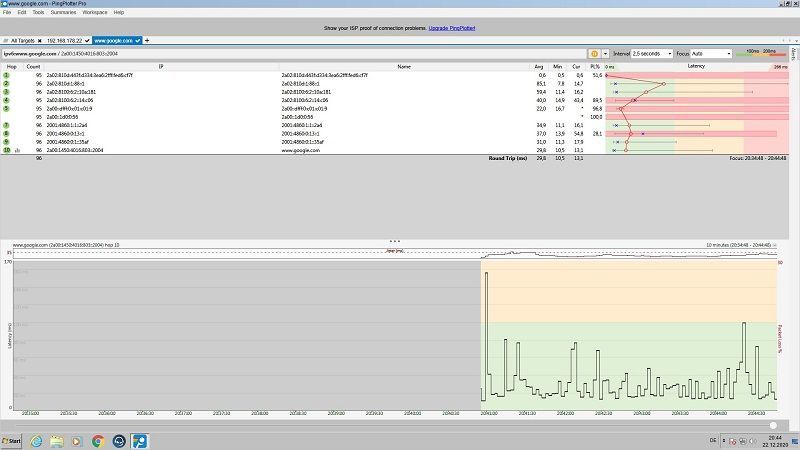Image resolution: width=800 pixels, height=450 pixels.
Task: Click the system tray volume icon
Action: pyautogui.click(x=753, y=441)
